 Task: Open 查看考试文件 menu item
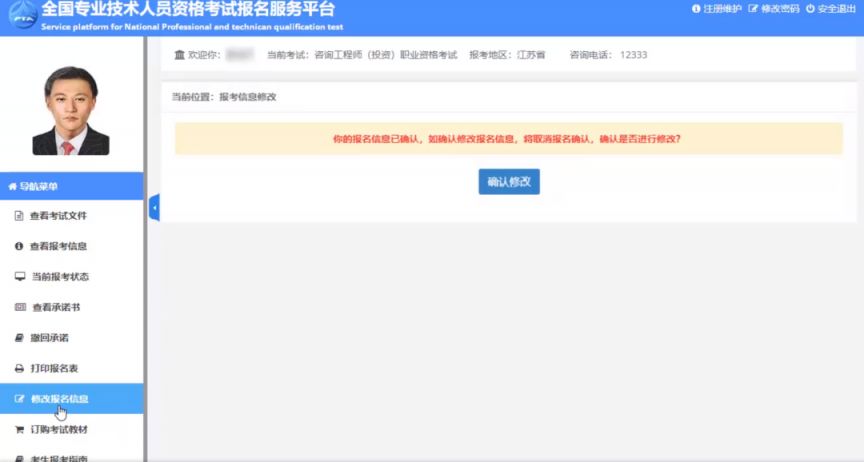72,216
